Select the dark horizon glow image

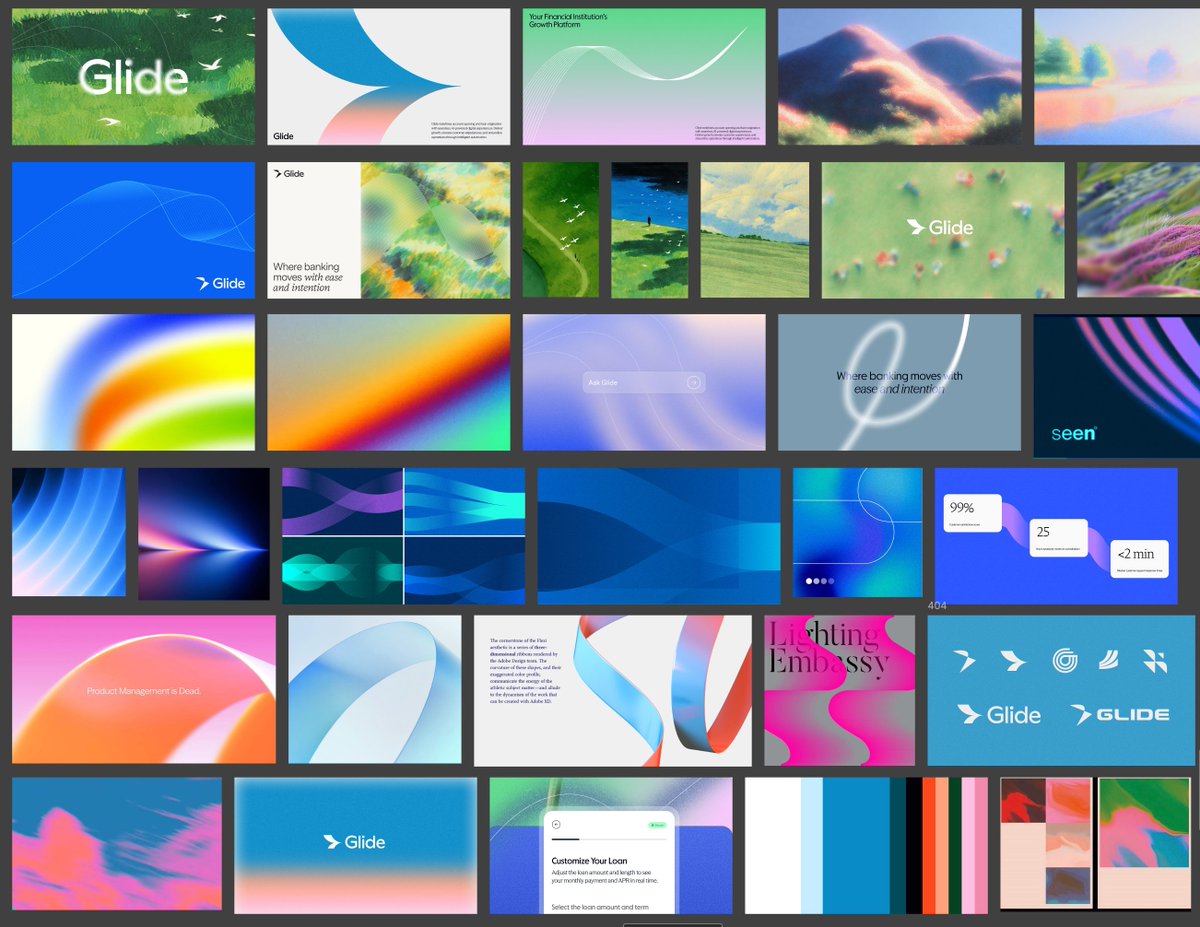[x=204, y=534]
